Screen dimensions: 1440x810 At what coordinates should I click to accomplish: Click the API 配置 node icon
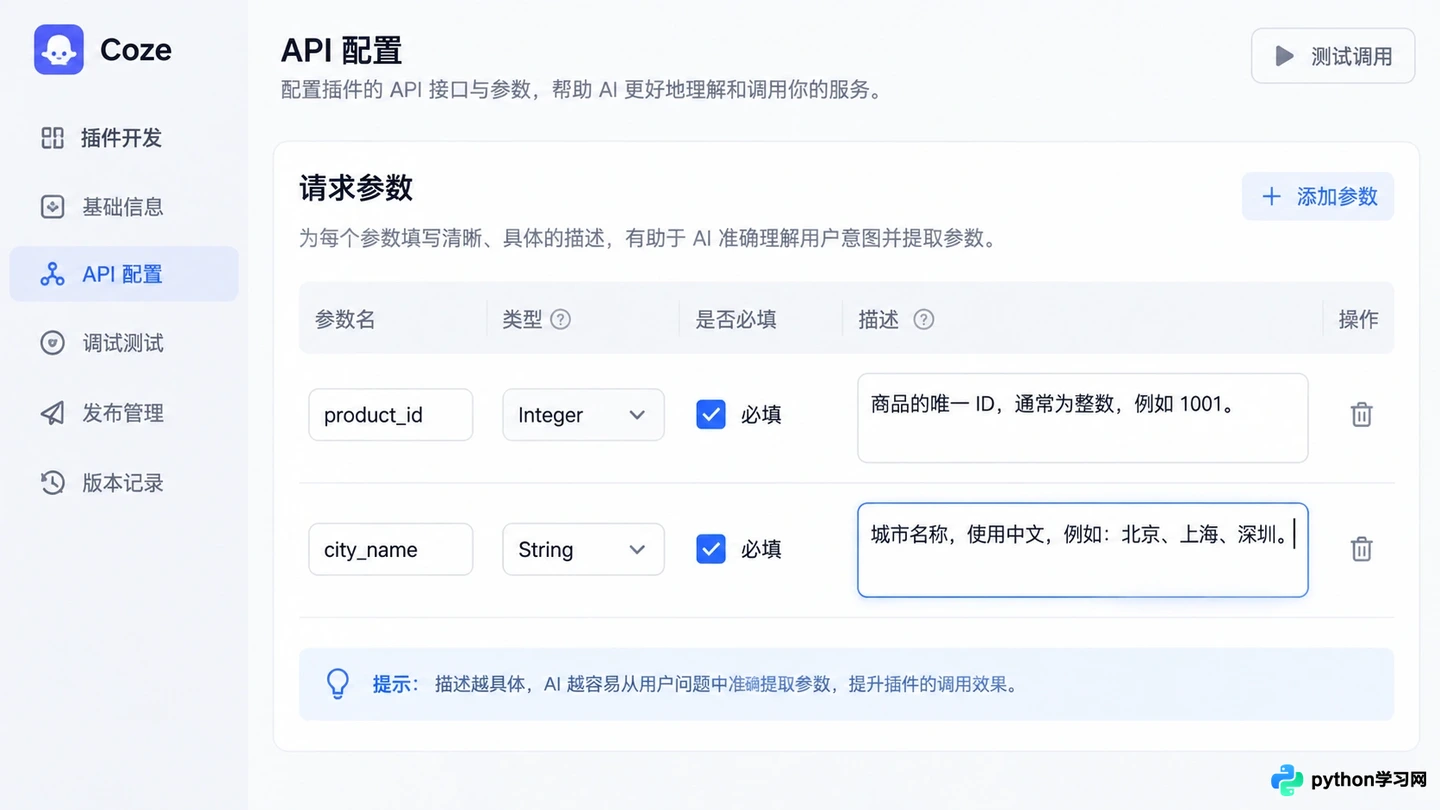click(52, 274)
